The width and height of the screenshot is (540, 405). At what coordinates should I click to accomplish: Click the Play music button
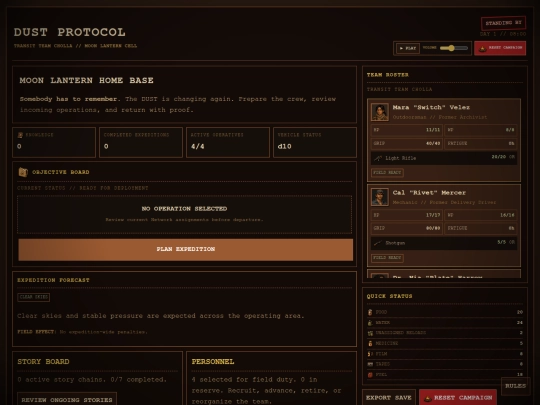coord(408,48)
